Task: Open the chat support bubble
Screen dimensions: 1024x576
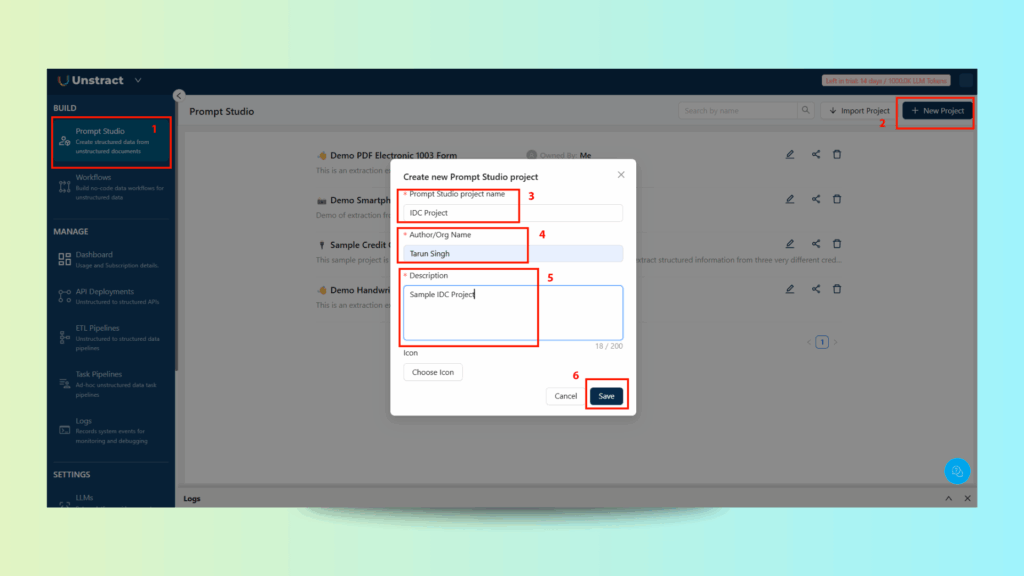Action: 957,471
